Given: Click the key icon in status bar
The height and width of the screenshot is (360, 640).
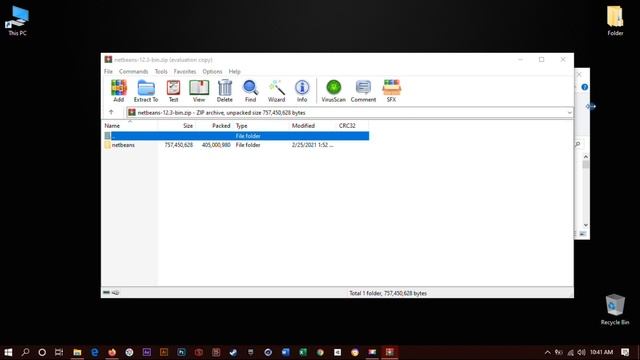Looking at the screenshot, I should [116, 293].
